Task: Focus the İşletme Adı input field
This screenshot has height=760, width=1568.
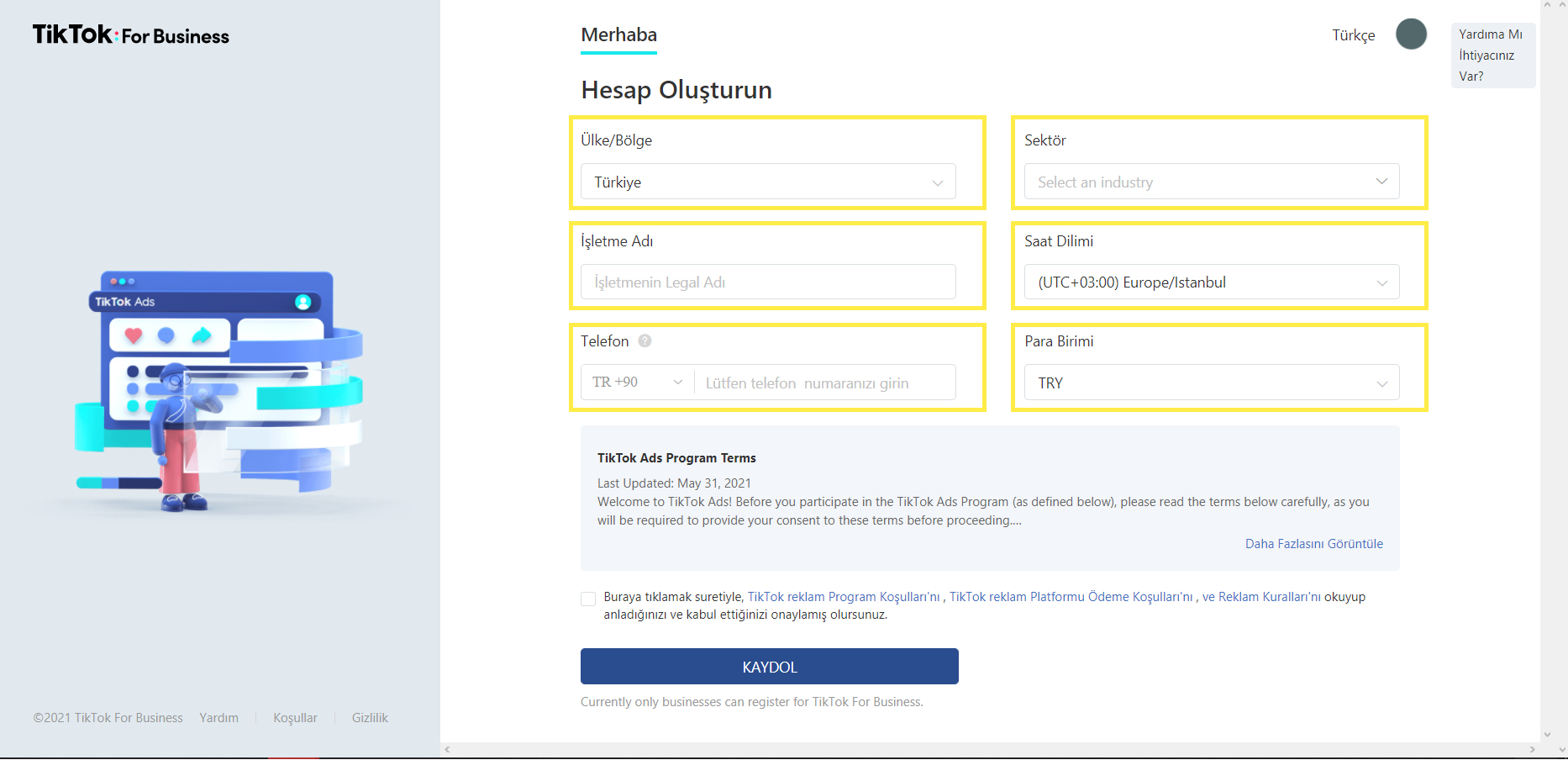Action: (x=768, y=282)
